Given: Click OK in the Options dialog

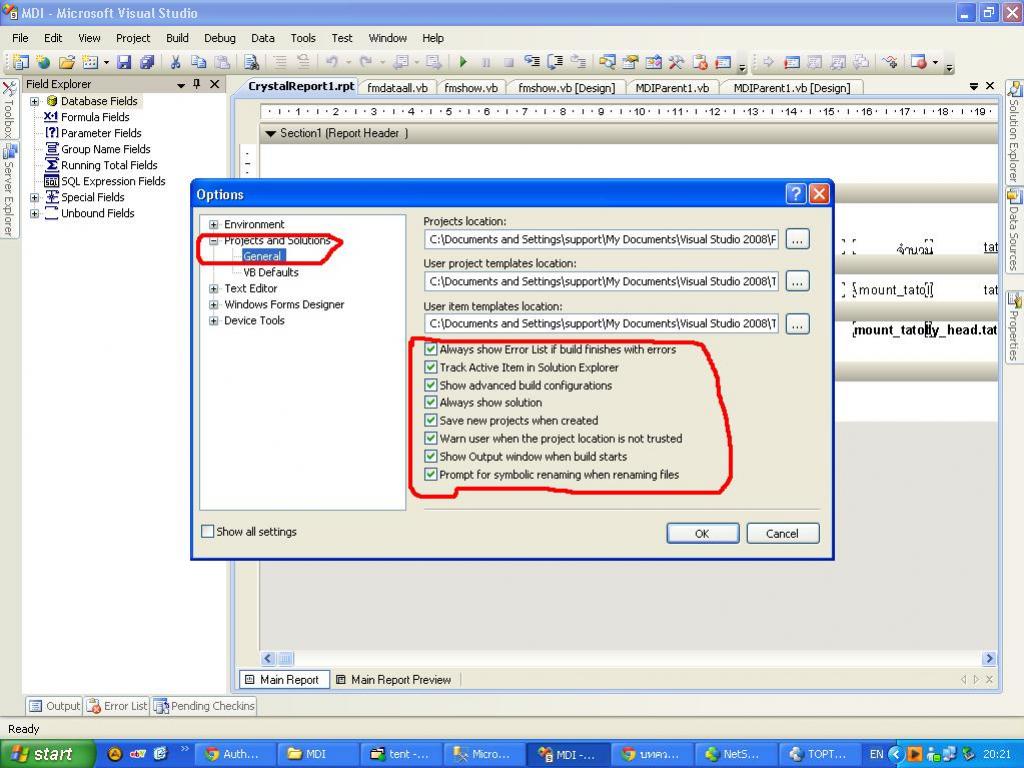Looking at the screenshot, I should coord(703,534).
